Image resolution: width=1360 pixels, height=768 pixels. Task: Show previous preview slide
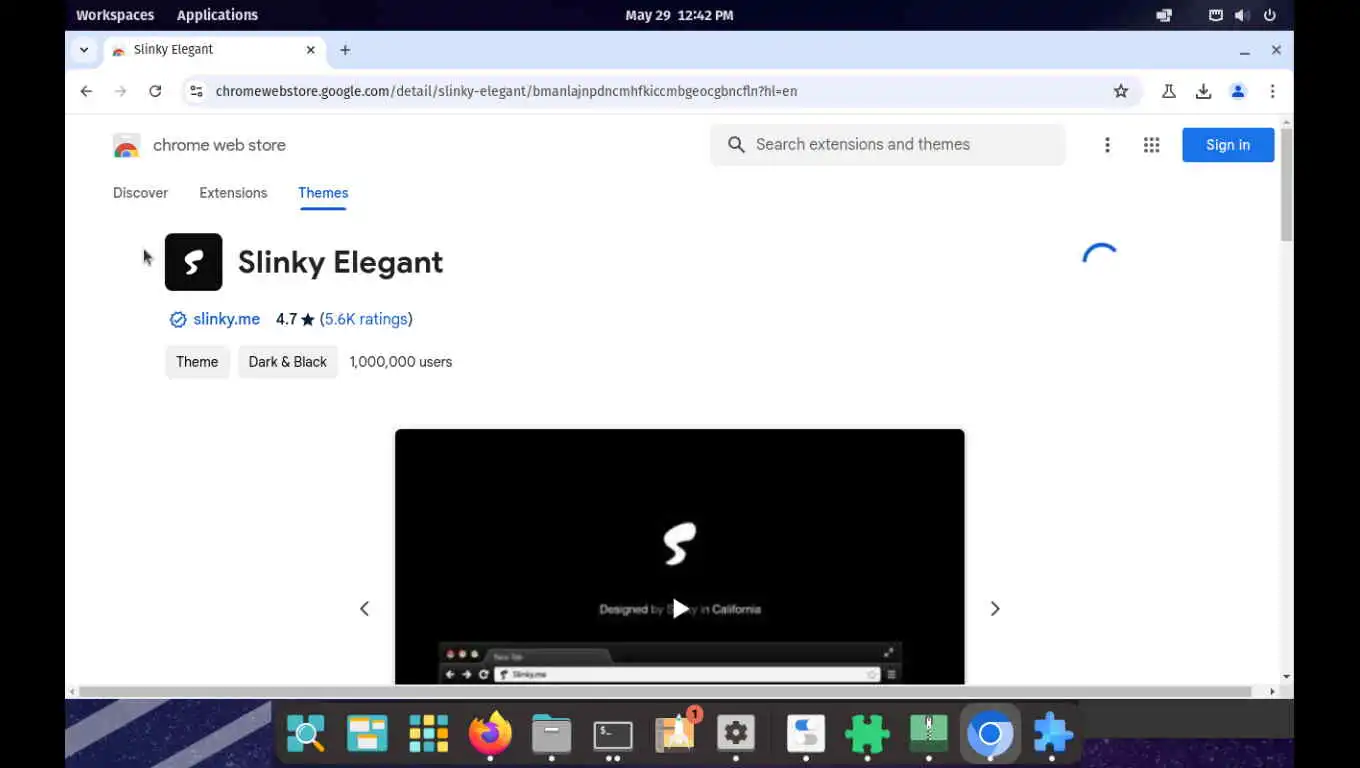pyautogui.click(x=364, y=608)
